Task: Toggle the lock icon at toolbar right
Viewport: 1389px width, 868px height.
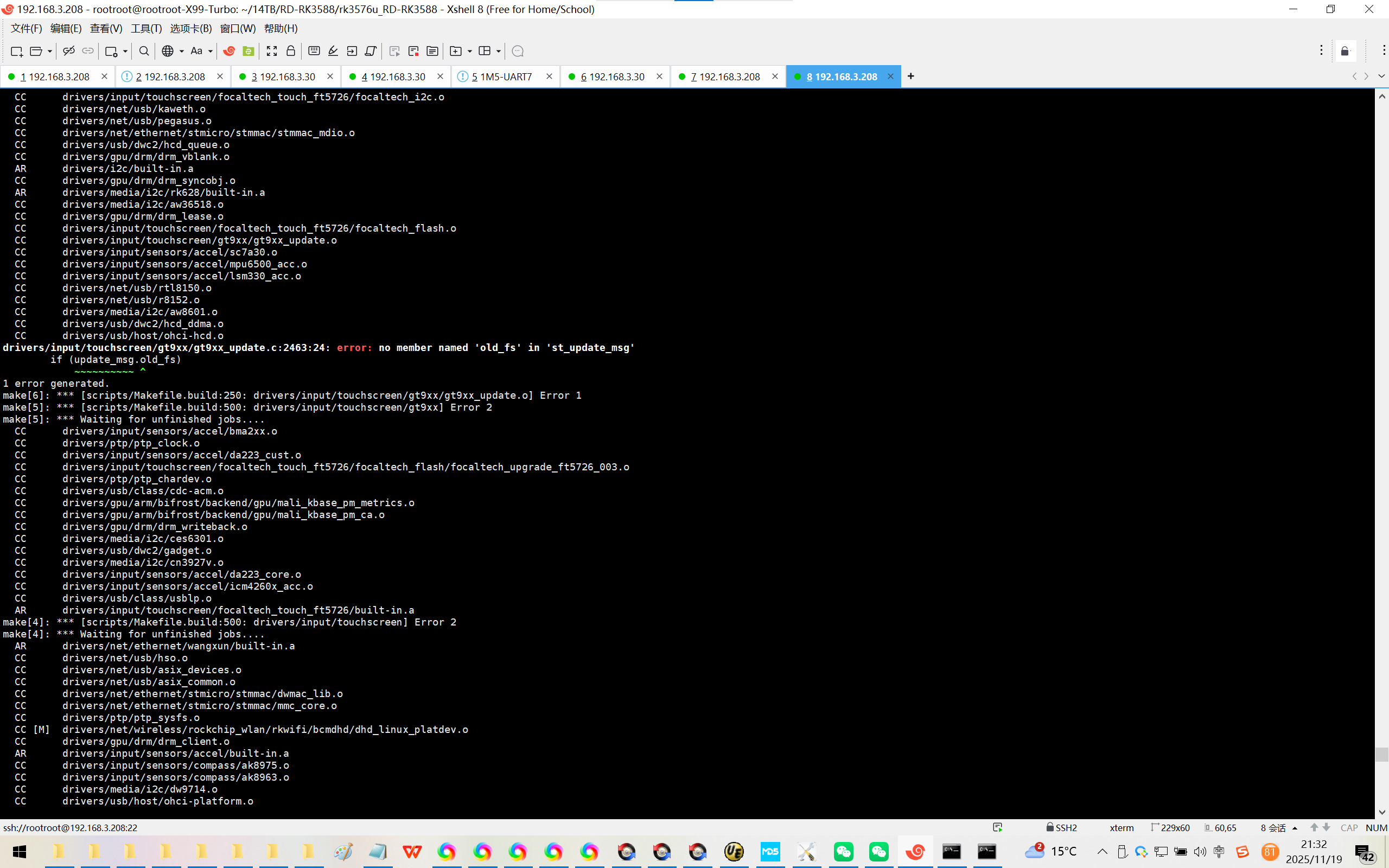Action: [x=1345, y=51]
